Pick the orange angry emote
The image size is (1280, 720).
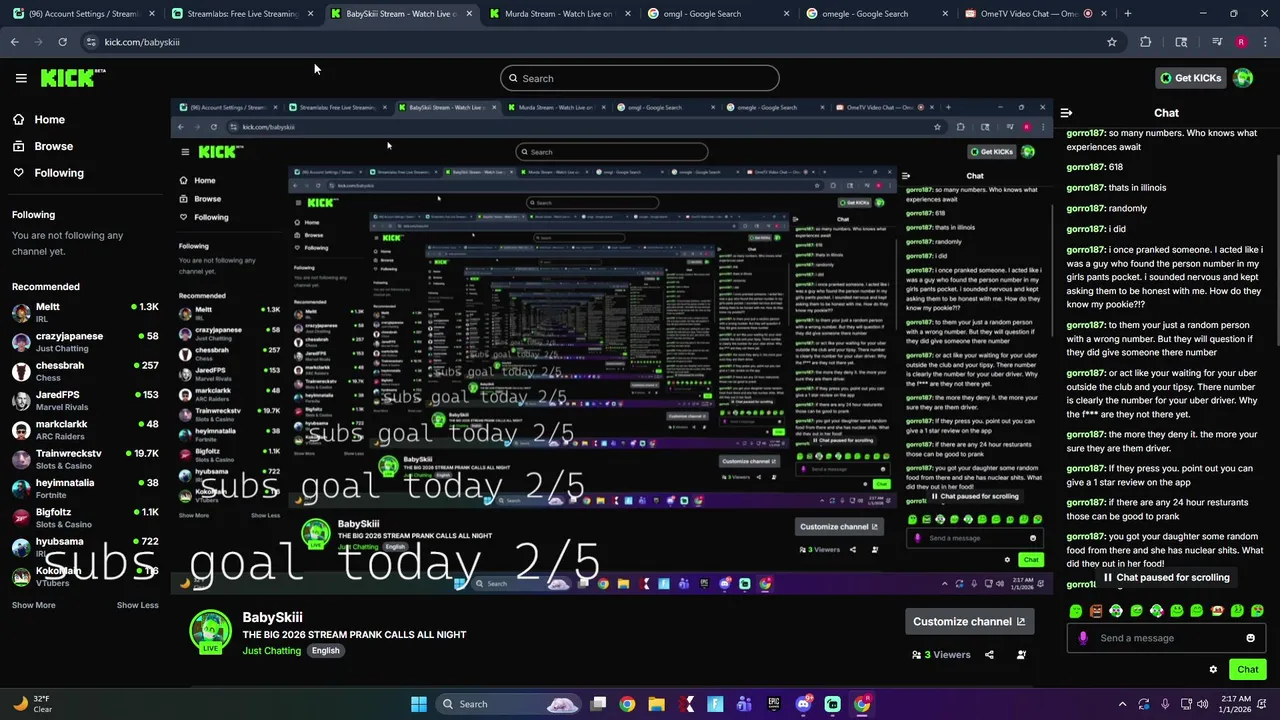pos(1096,611)
